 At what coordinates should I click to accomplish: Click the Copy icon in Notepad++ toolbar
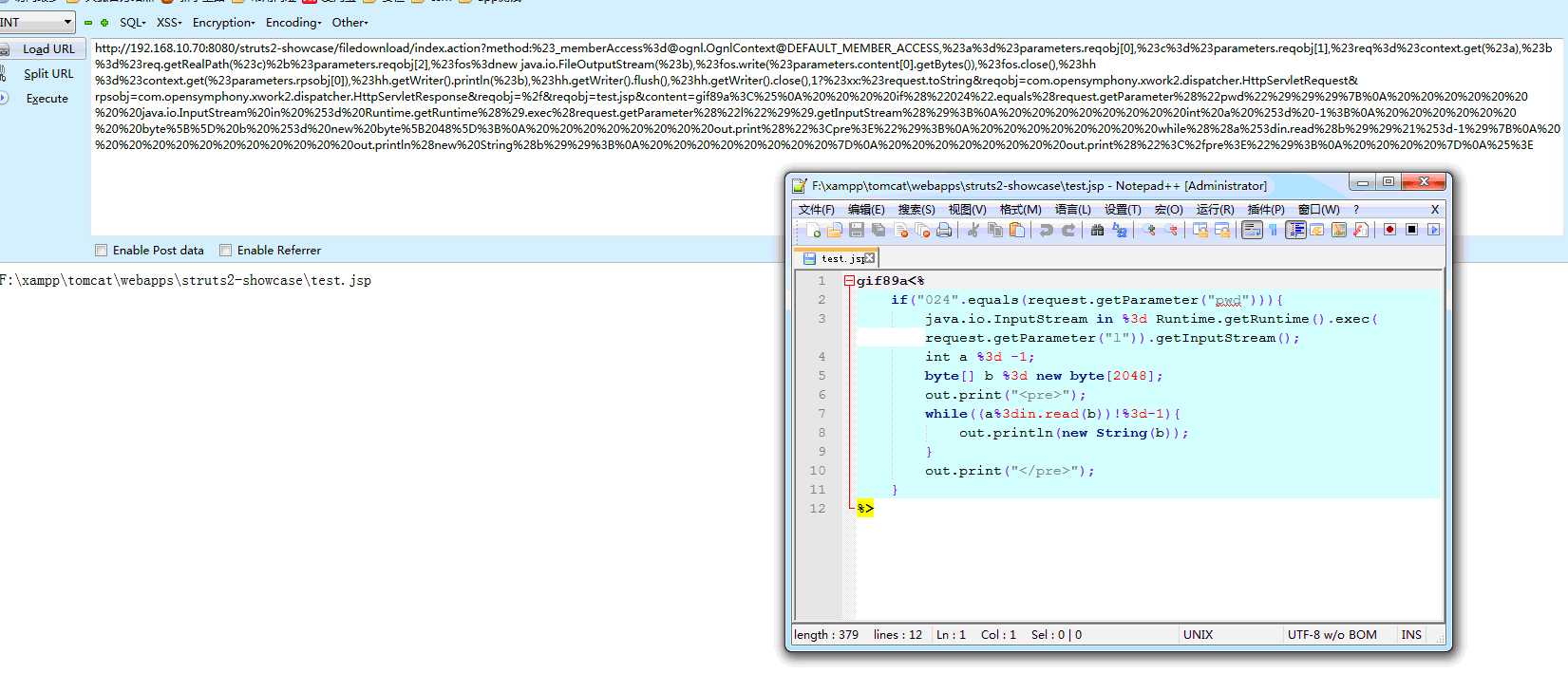coord(994,230)
